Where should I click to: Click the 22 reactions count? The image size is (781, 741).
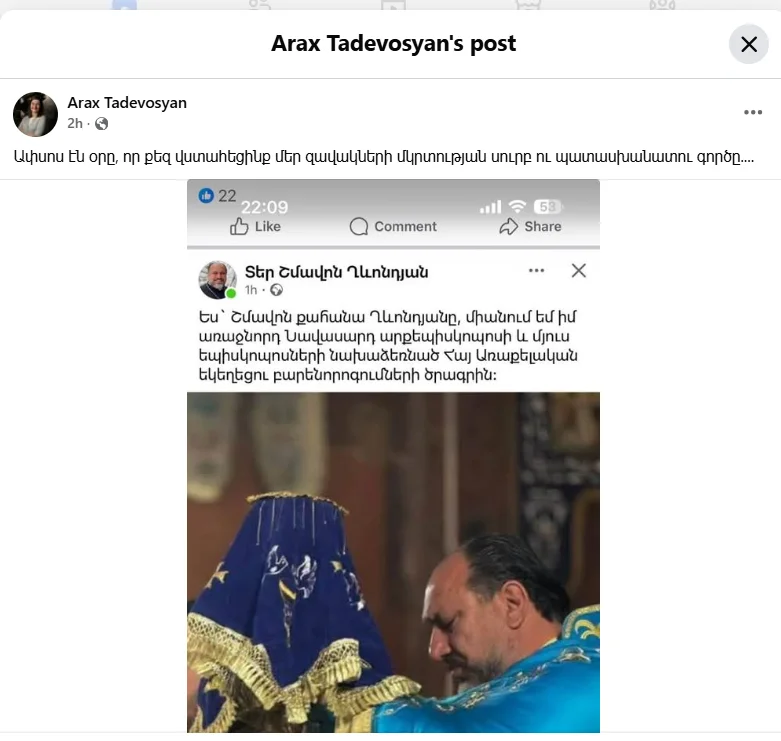(227, 196)
